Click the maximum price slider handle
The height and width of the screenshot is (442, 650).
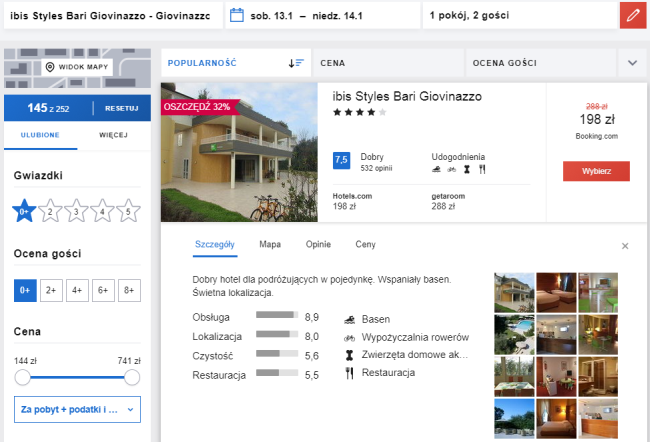coord(131,377)
